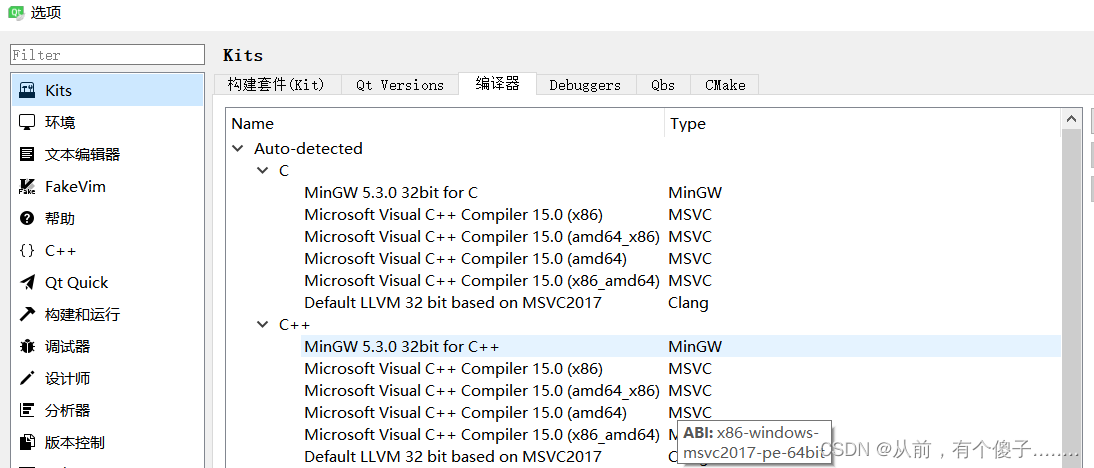Open FakeVim settings icon
The width and height of the screenshot is (1094, 468).
click(27, 186)
